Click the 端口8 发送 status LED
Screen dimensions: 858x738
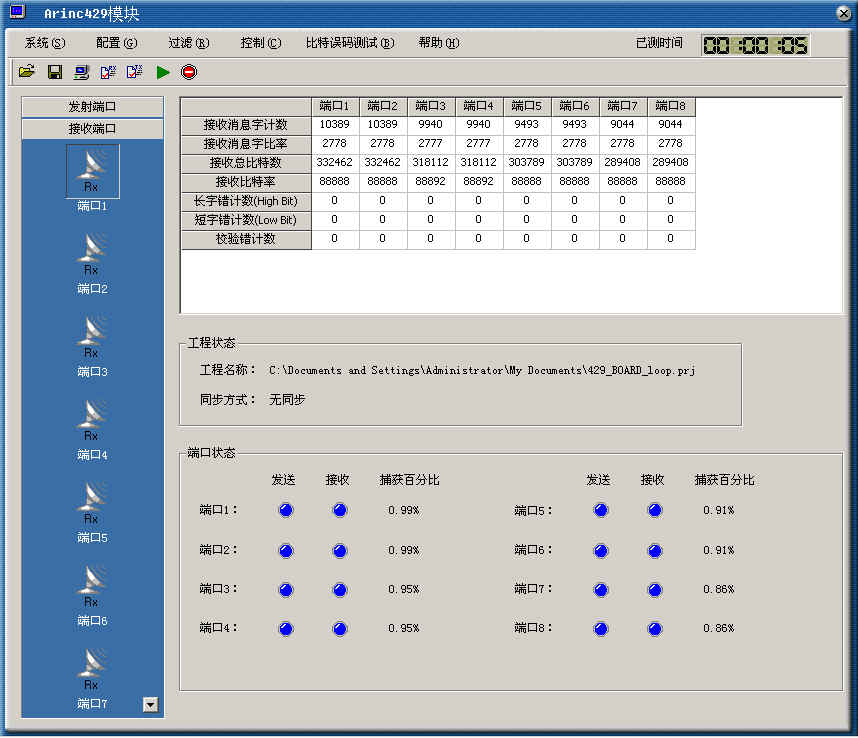pos(601,629)
